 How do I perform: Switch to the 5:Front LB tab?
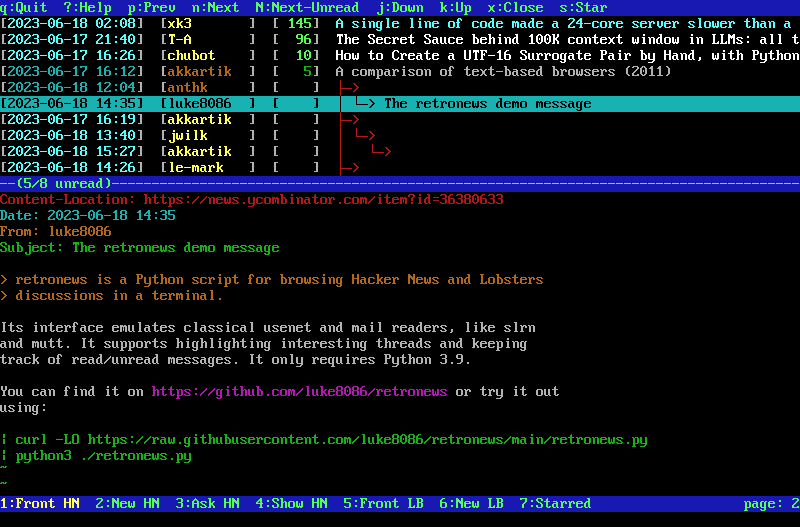click(383, 504)
